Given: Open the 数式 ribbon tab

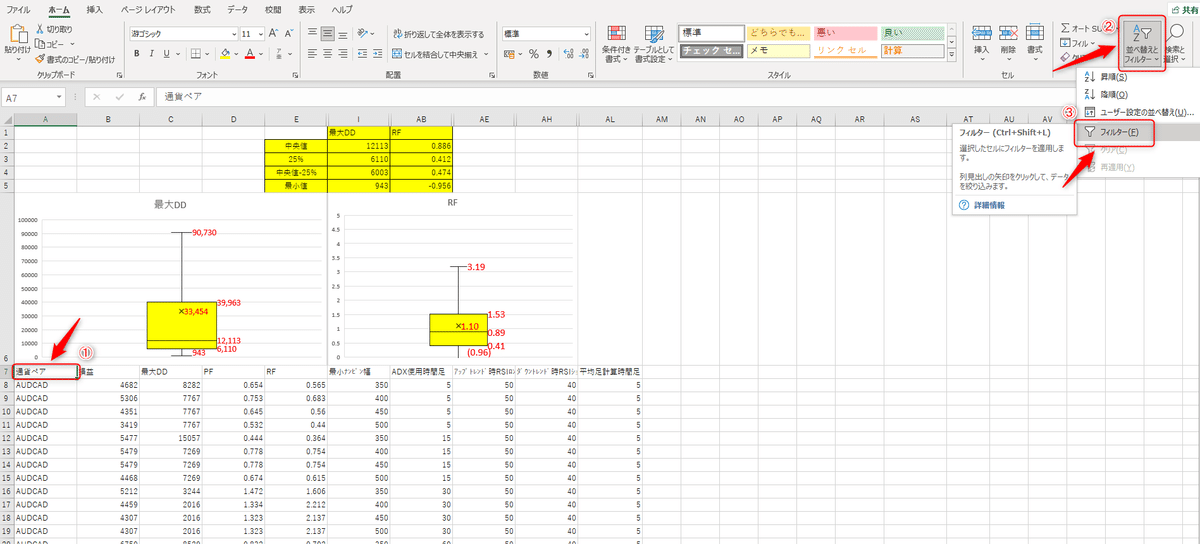Looking at the screenshot, I should pos(202,8).
